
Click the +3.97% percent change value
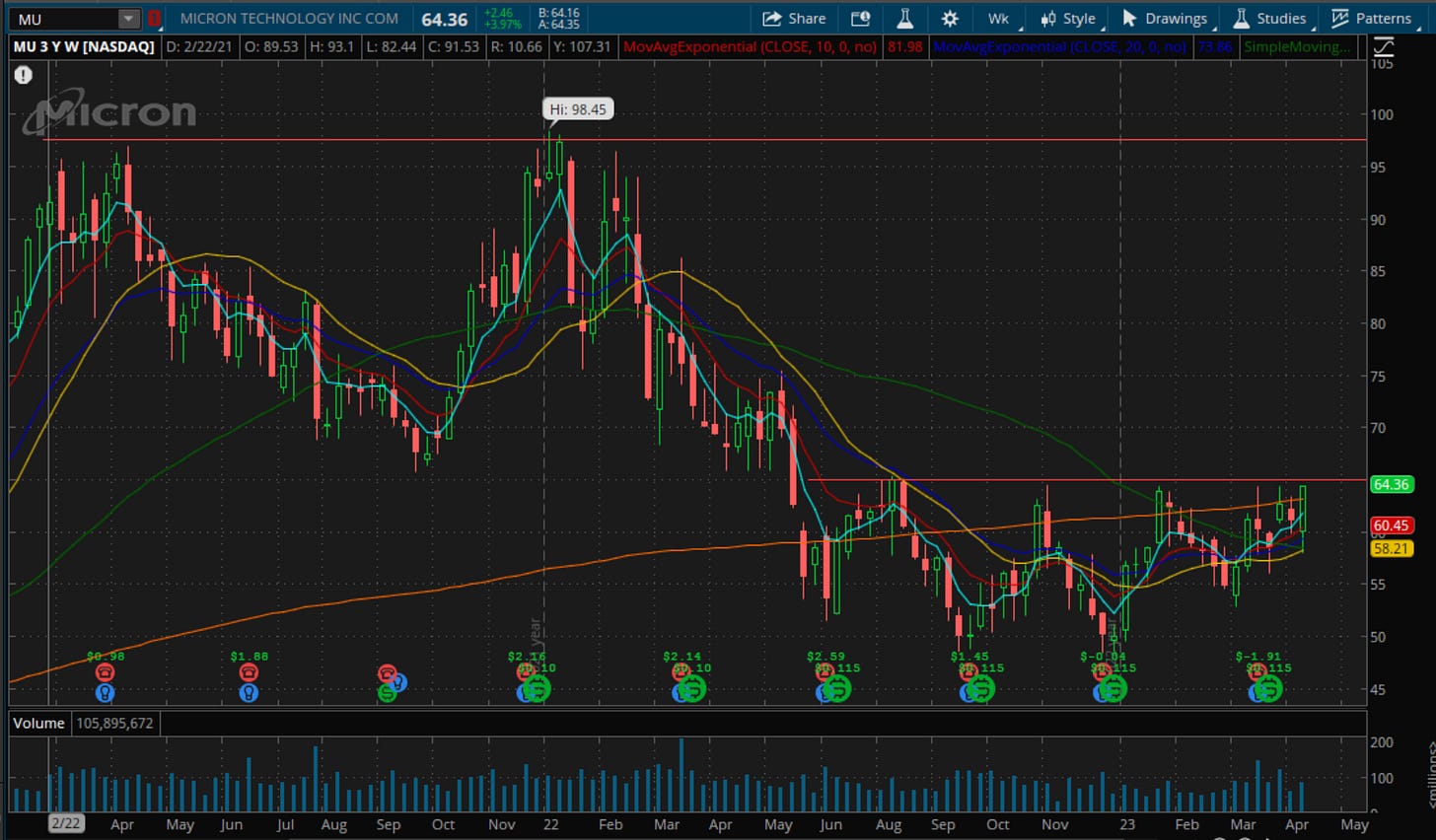click(x=503, y=25)
